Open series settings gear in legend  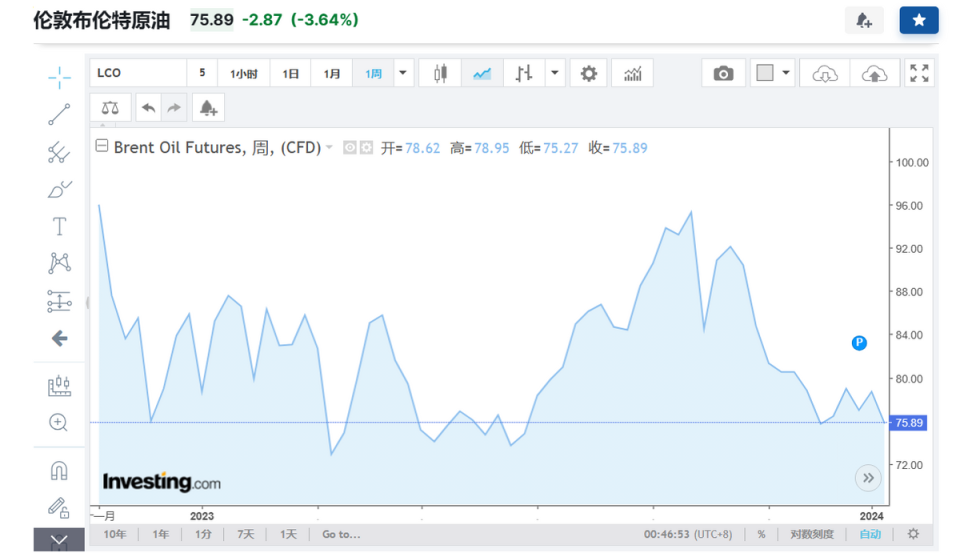(366, 148)
